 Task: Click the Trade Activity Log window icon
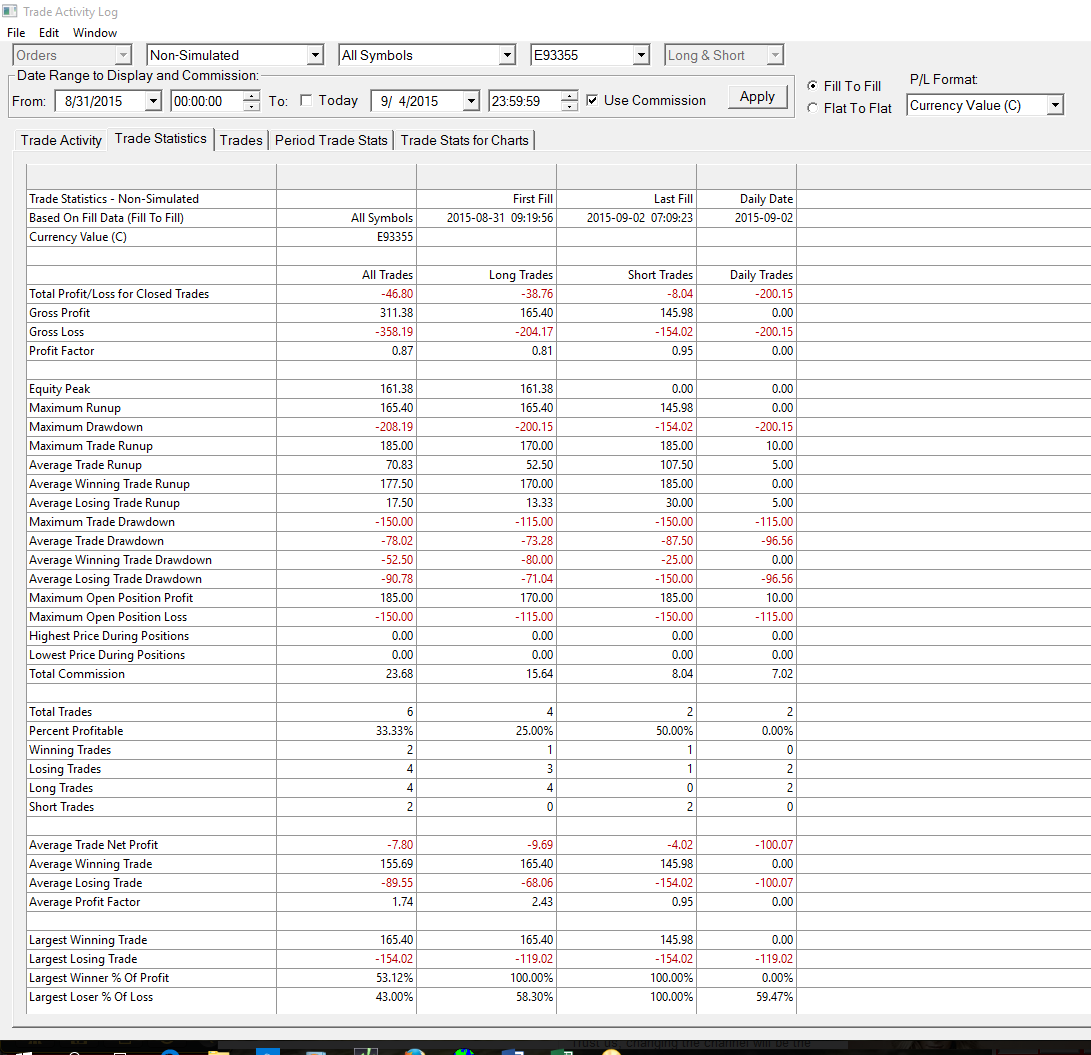coord(10,11)
